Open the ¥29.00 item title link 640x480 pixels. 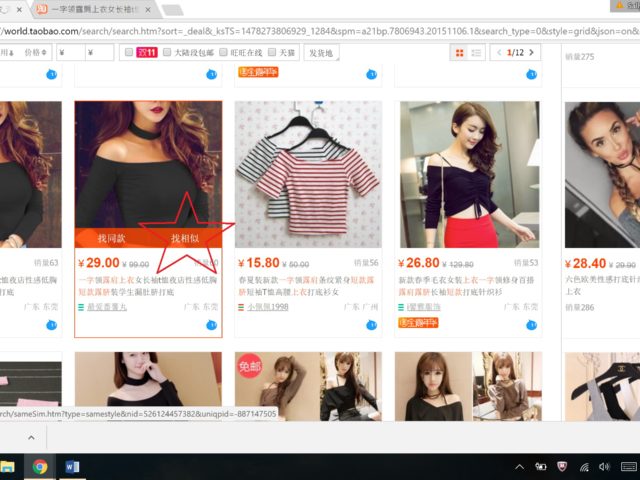tap(148, 286)
